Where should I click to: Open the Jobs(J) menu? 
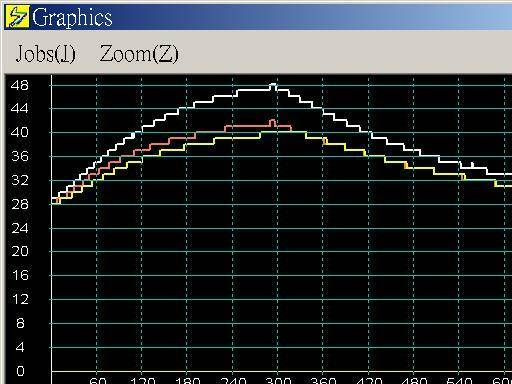tap(46, 54)
